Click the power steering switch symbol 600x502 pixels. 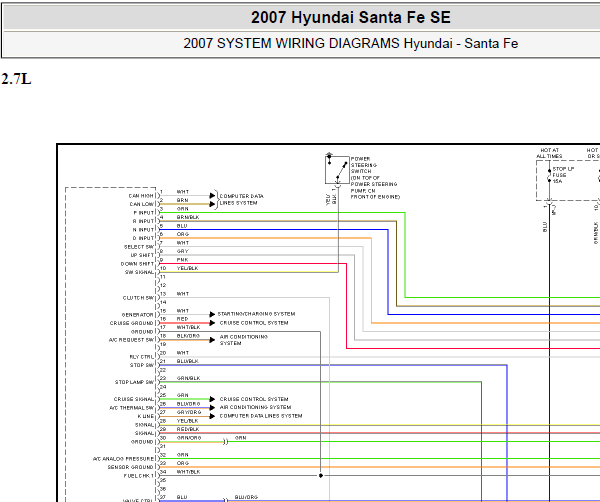(337, 170)
